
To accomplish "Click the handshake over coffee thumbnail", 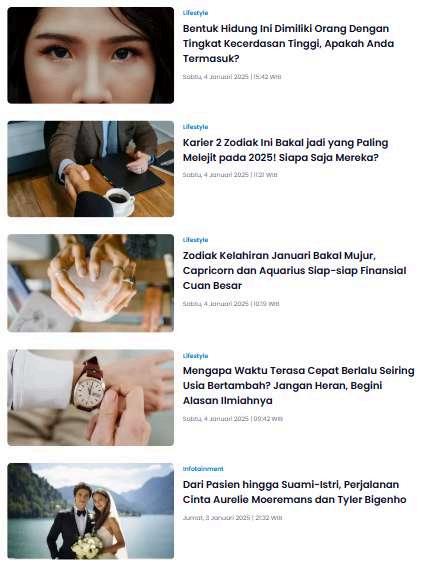I will [90, 169].
